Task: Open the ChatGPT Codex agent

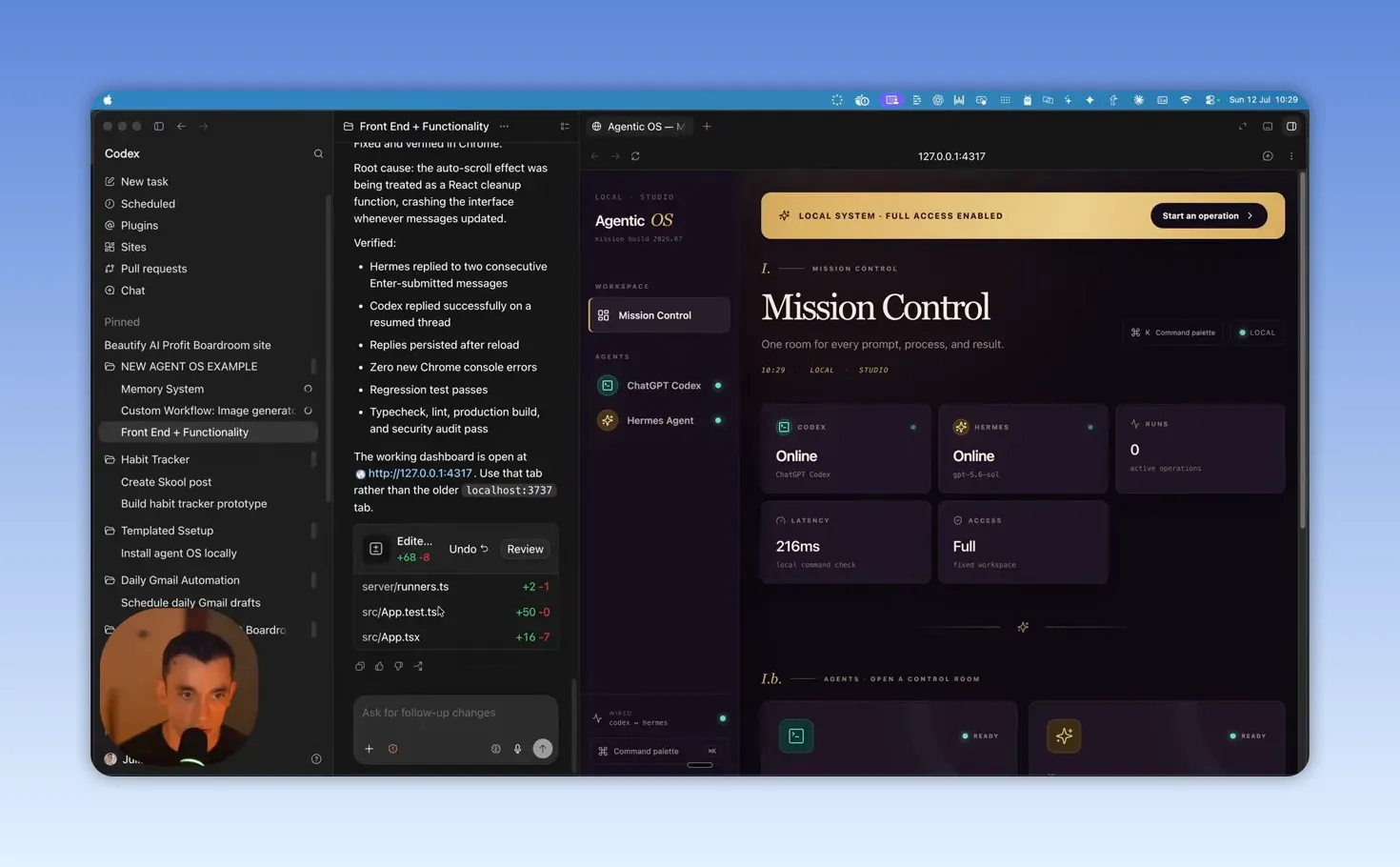Action: [659, 386]
